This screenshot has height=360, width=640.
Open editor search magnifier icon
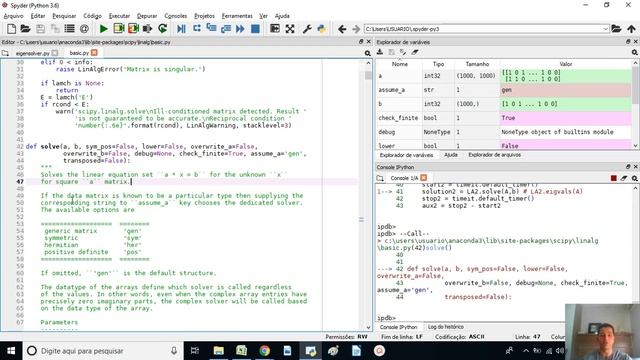tap(367, 53)
